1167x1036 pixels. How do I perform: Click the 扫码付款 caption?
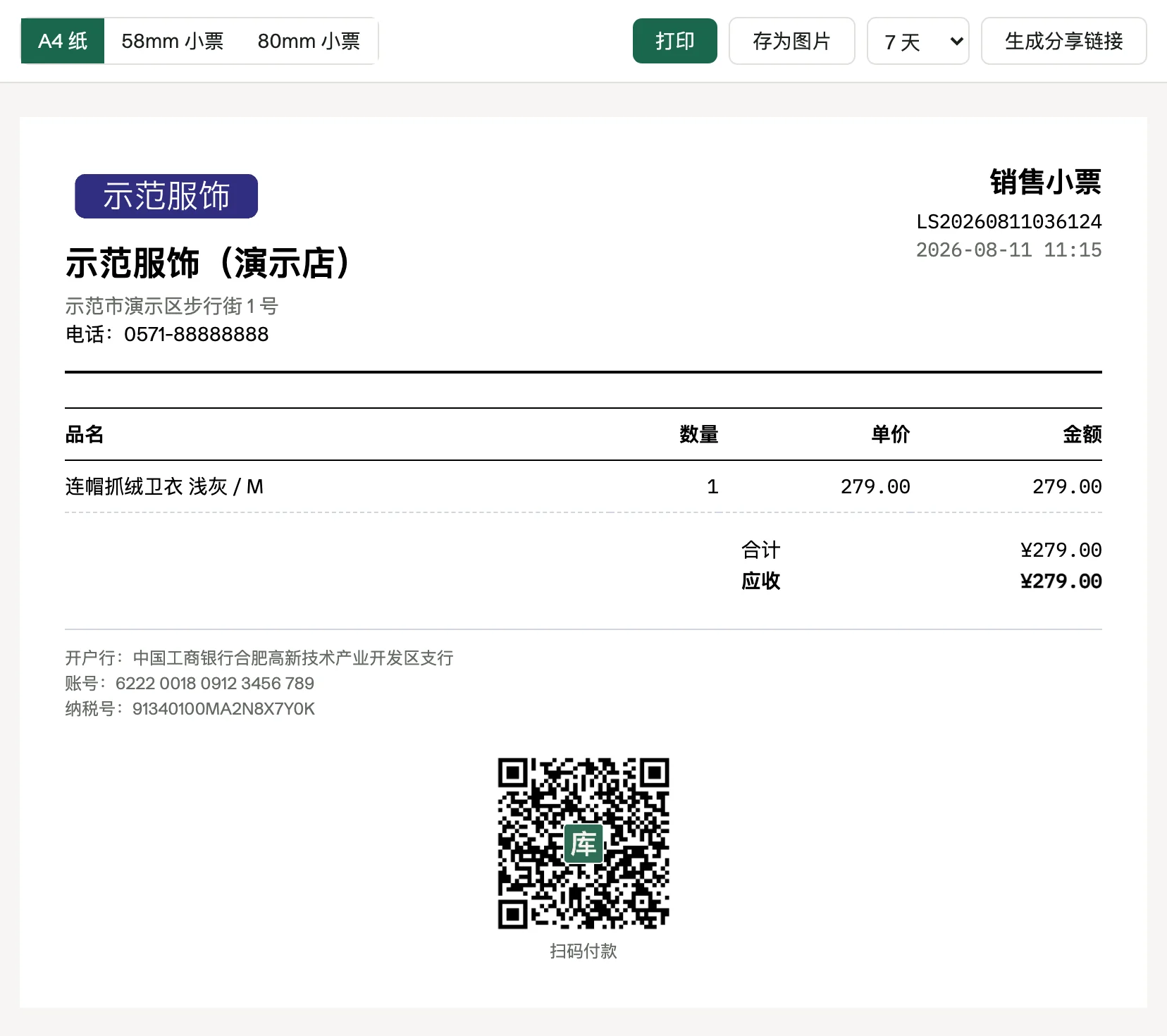[x=583, y=951]
